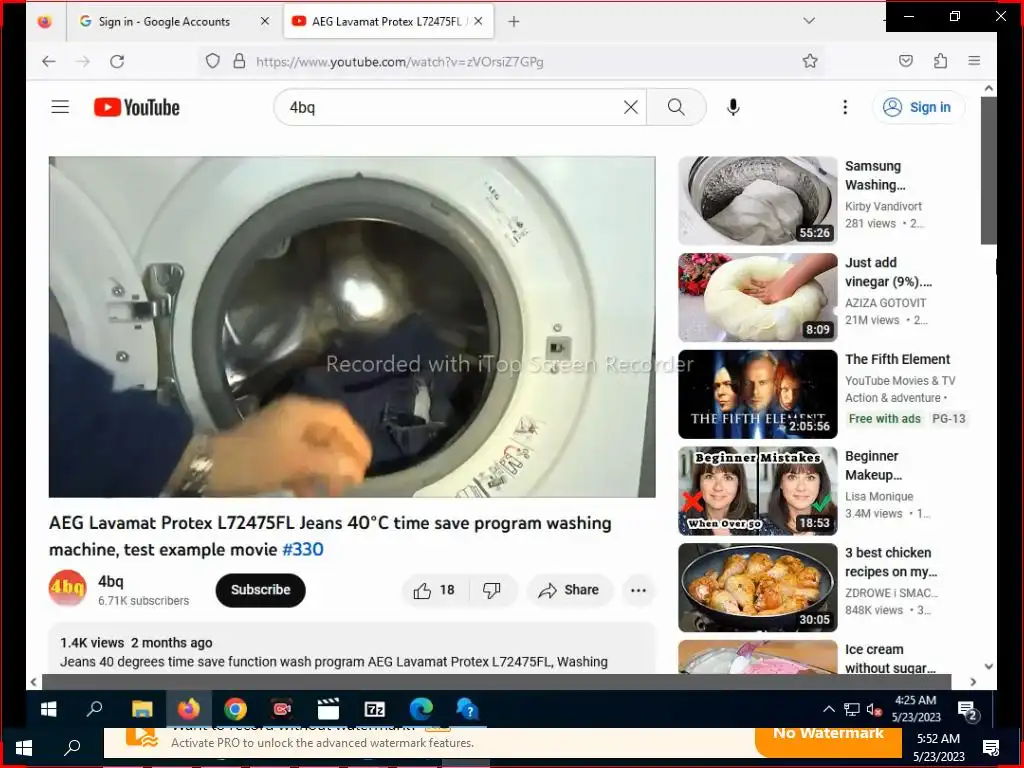Viewport: 1024px width, 768px height.
Task: Open Beginner Makeup Mistakes thumbnail
Action: (758, 490)
